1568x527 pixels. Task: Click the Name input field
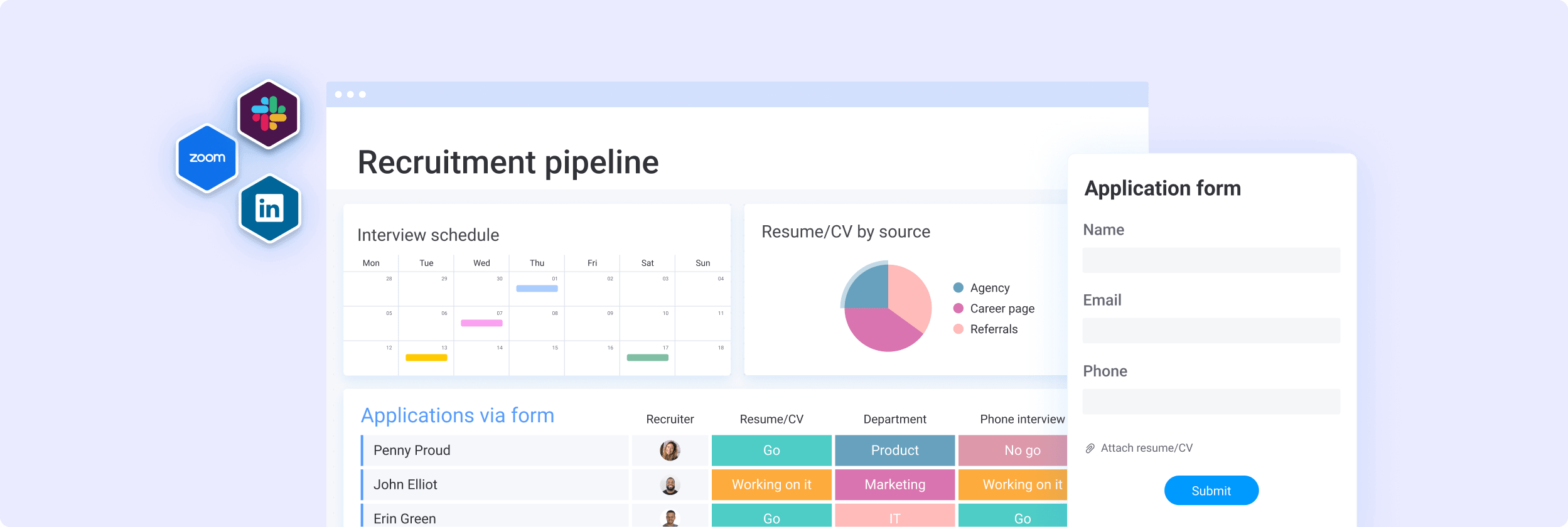(x=1211, y=260)
